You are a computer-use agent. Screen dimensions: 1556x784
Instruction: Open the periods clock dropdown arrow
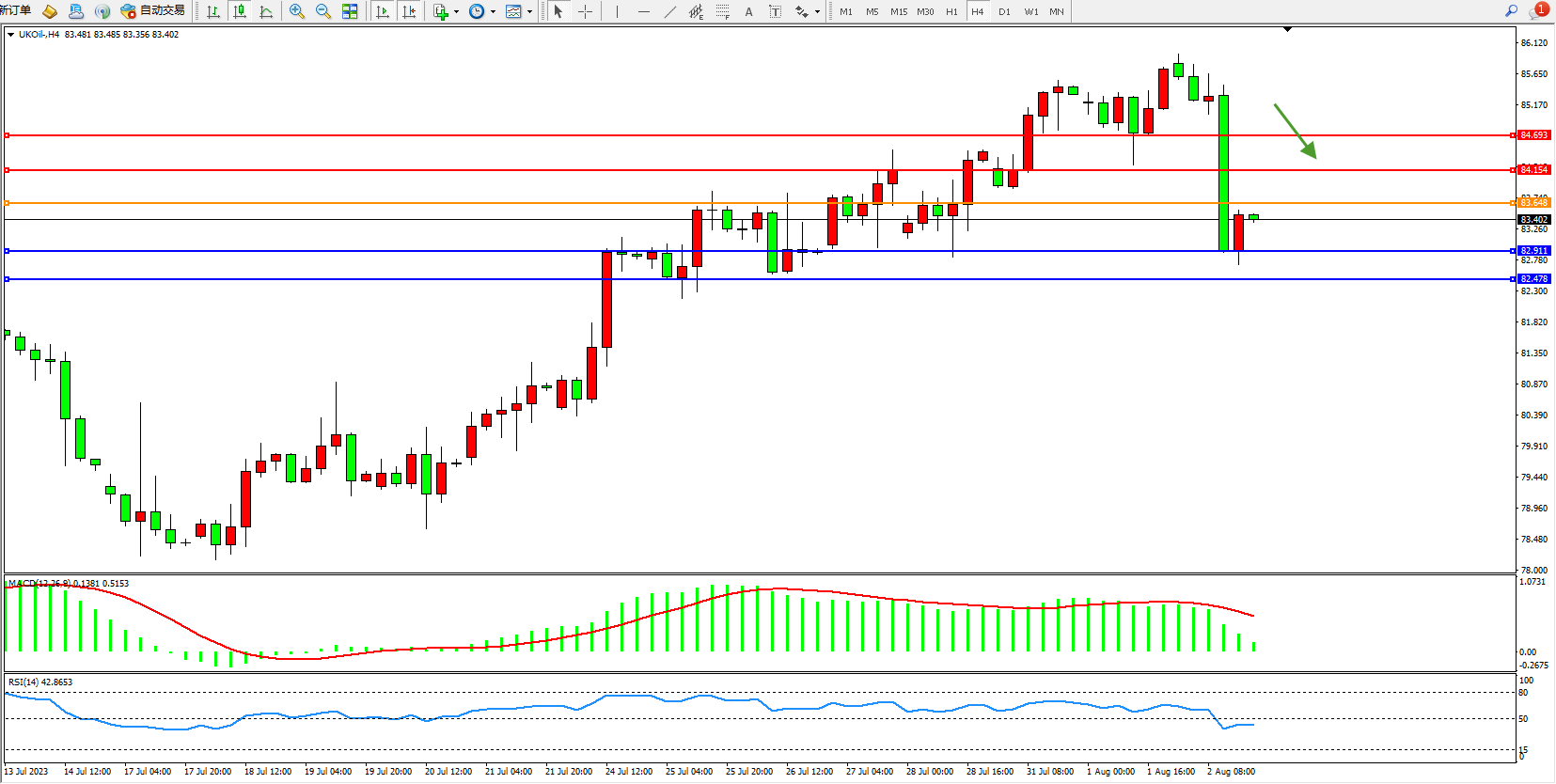coord(493,11)
